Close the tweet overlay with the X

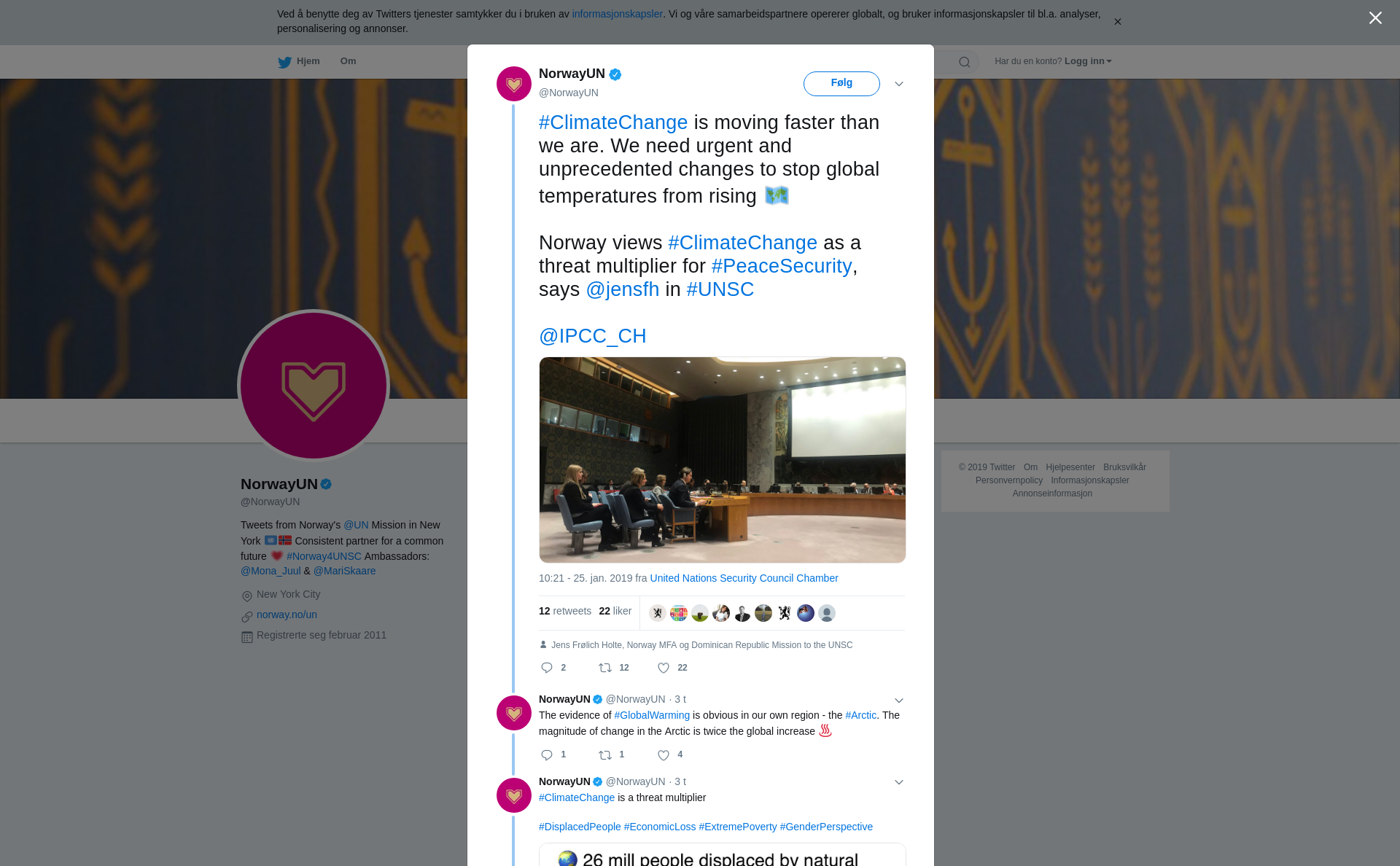point(1375,18)
